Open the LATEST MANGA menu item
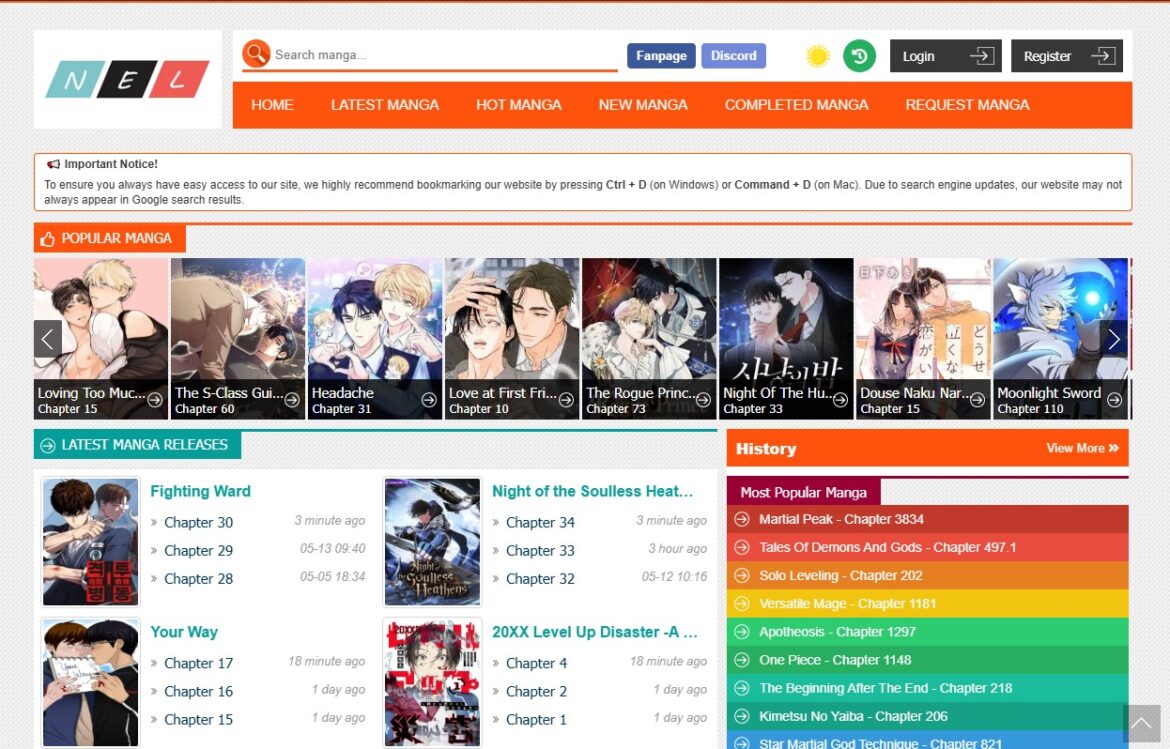The width and height of the screenshot is (1170, 749). click(385, 105)
